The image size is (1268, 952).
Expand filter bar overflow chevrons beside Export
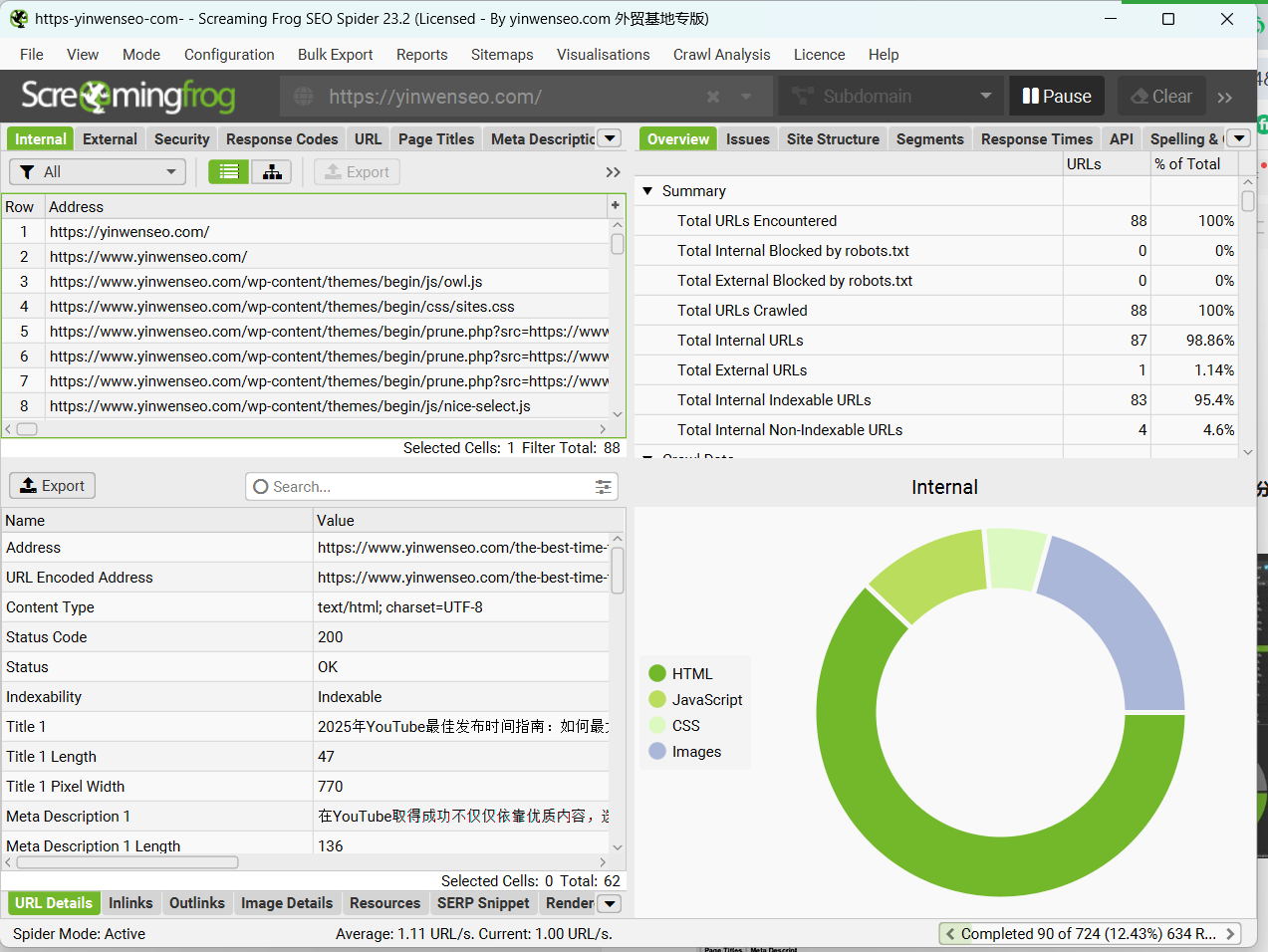pos(613,172)
